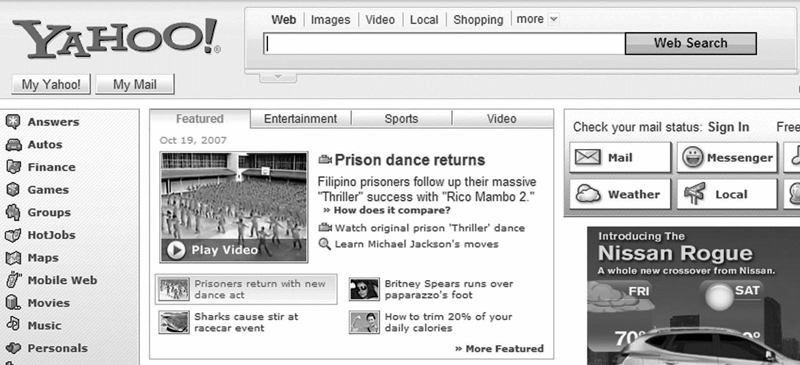800x365 pixels.
Task: Select the Video search tab
Action: click(x=380, y=20)
